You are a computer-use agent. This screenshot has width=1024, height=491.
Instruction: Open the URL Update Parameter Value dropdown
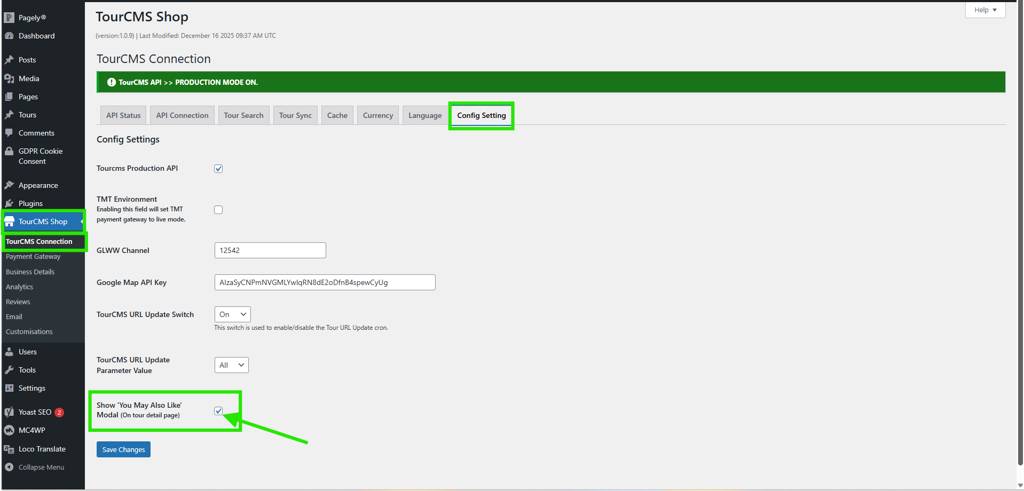tap(232, 365)
